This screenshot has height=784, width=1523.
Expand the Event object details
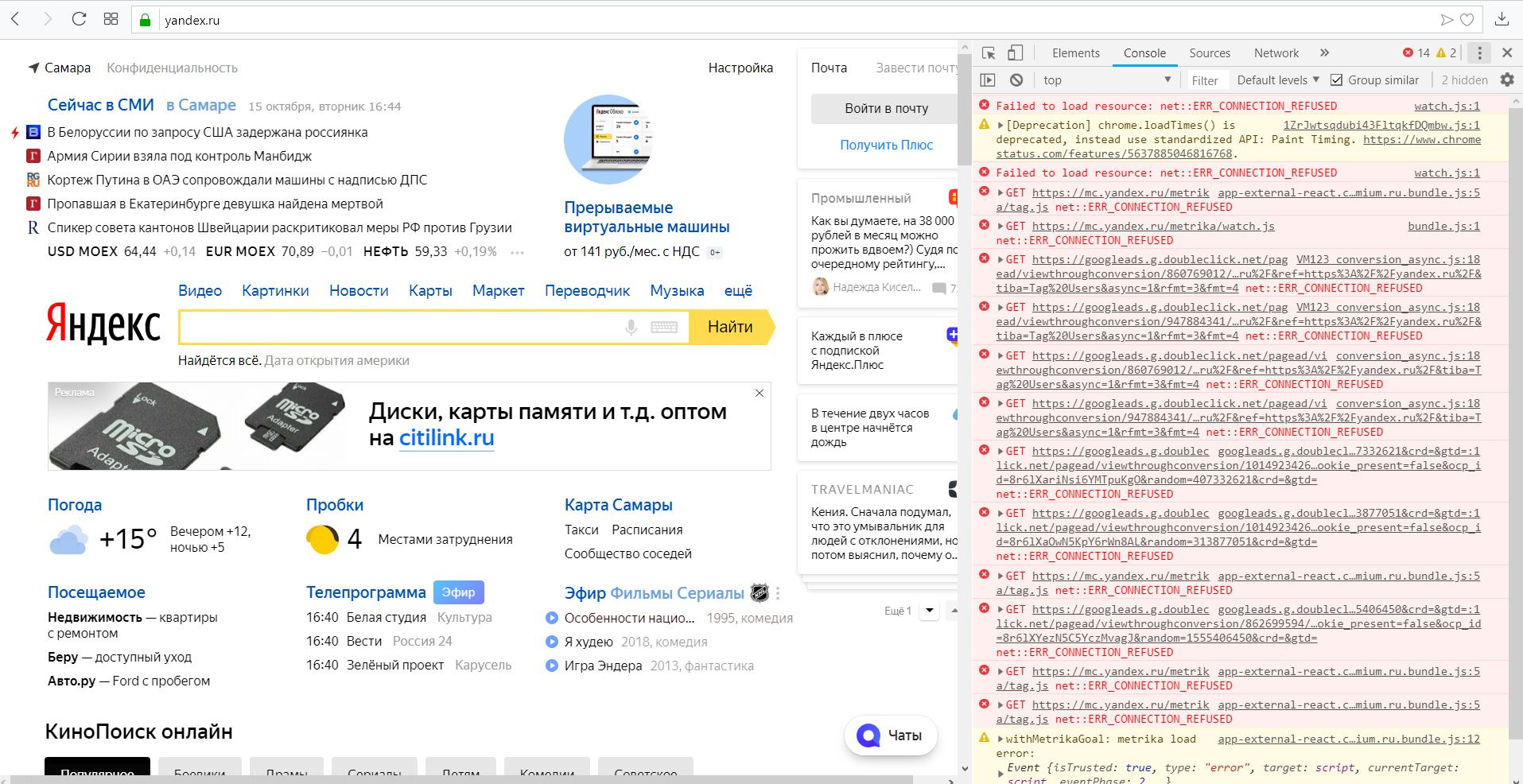click(x=1000, y=772)
